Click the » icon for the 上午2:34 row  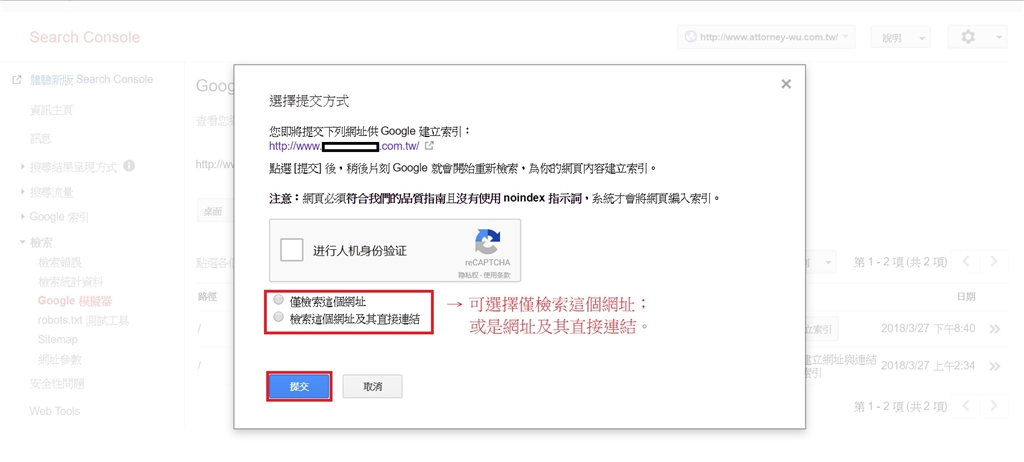[995, 366]
